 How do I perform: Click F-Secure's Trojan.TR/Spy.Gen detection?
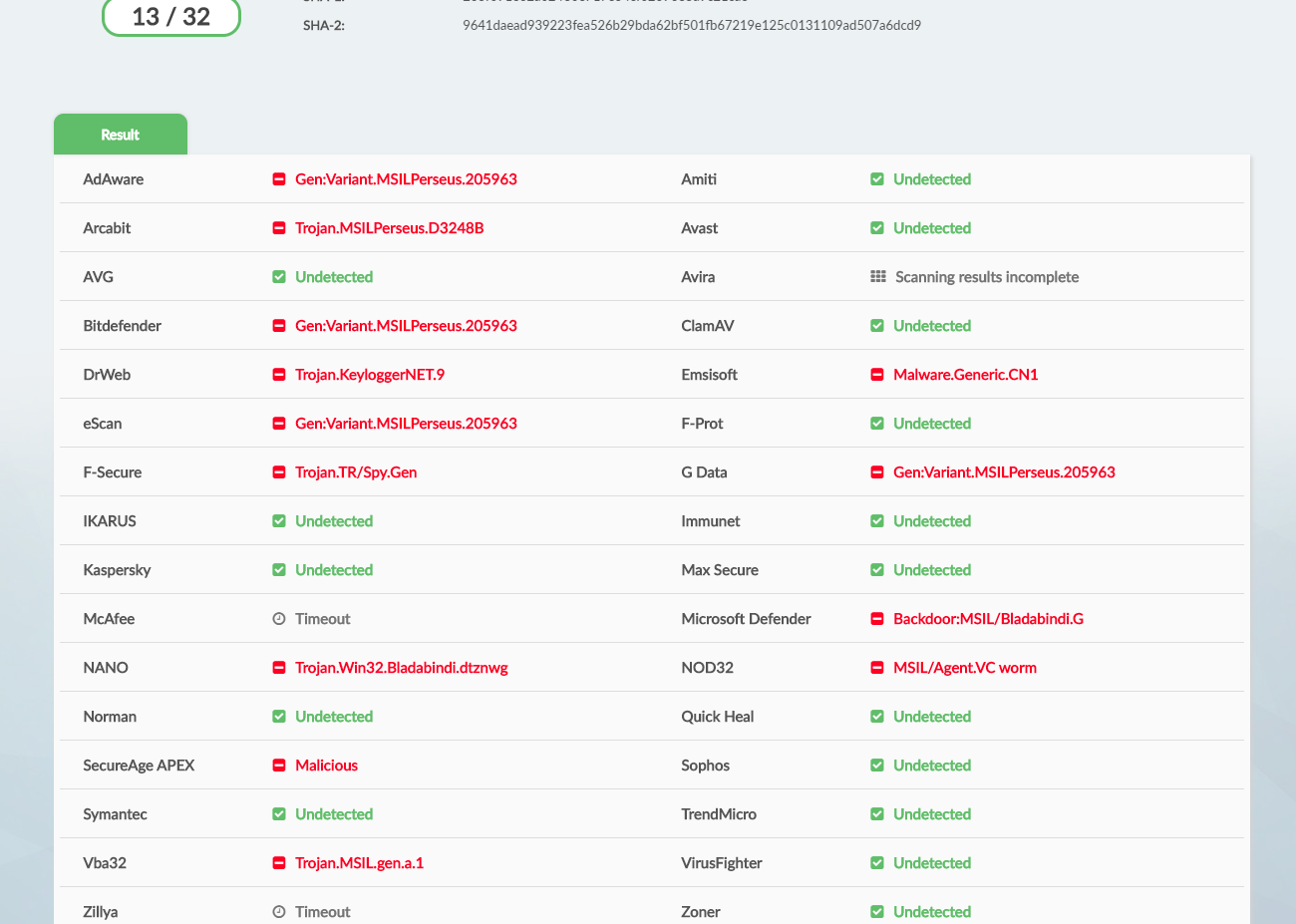pos(356,472)
